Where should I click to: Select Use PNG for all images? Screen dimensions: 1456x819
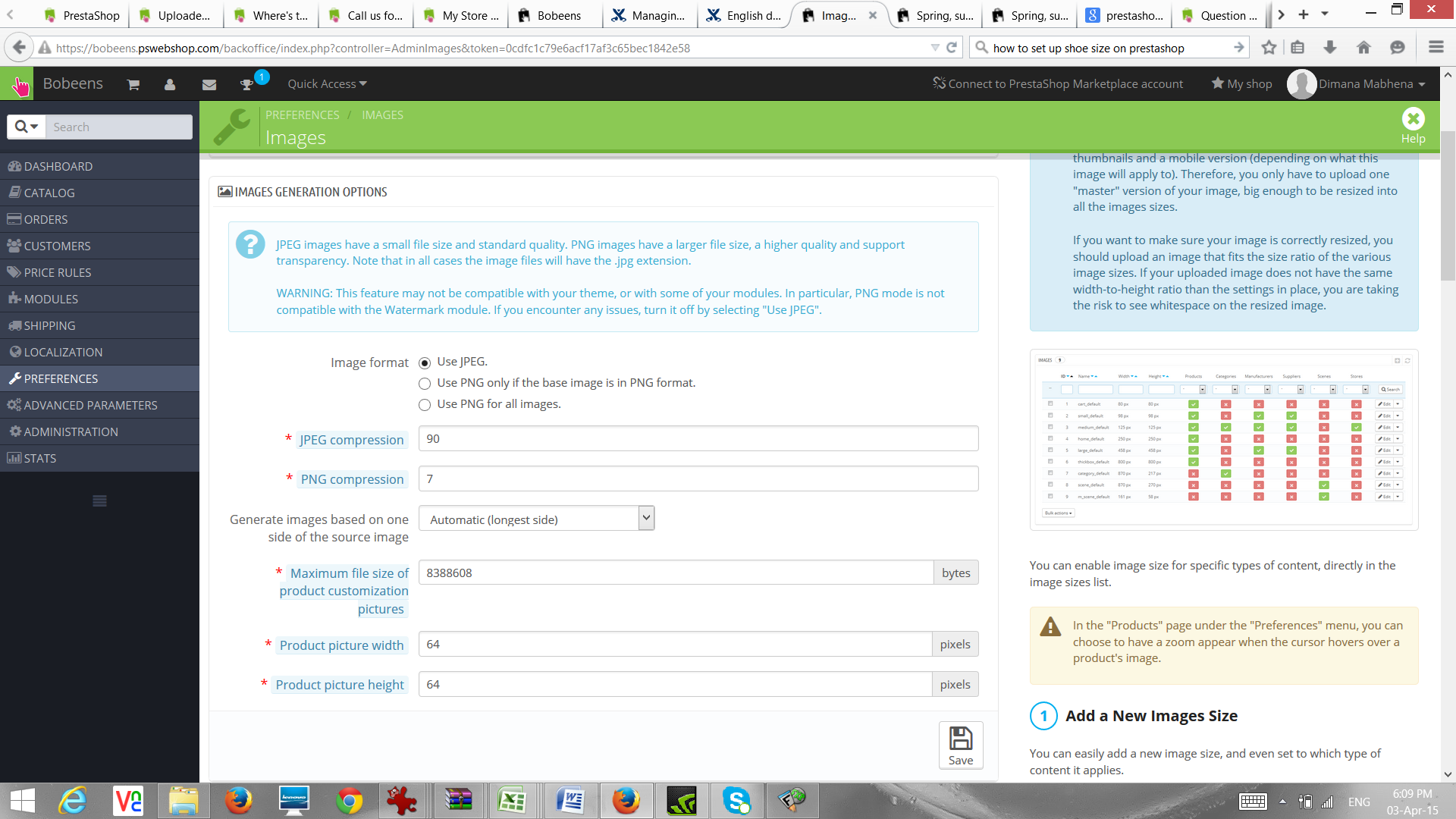tap(425, 405)
